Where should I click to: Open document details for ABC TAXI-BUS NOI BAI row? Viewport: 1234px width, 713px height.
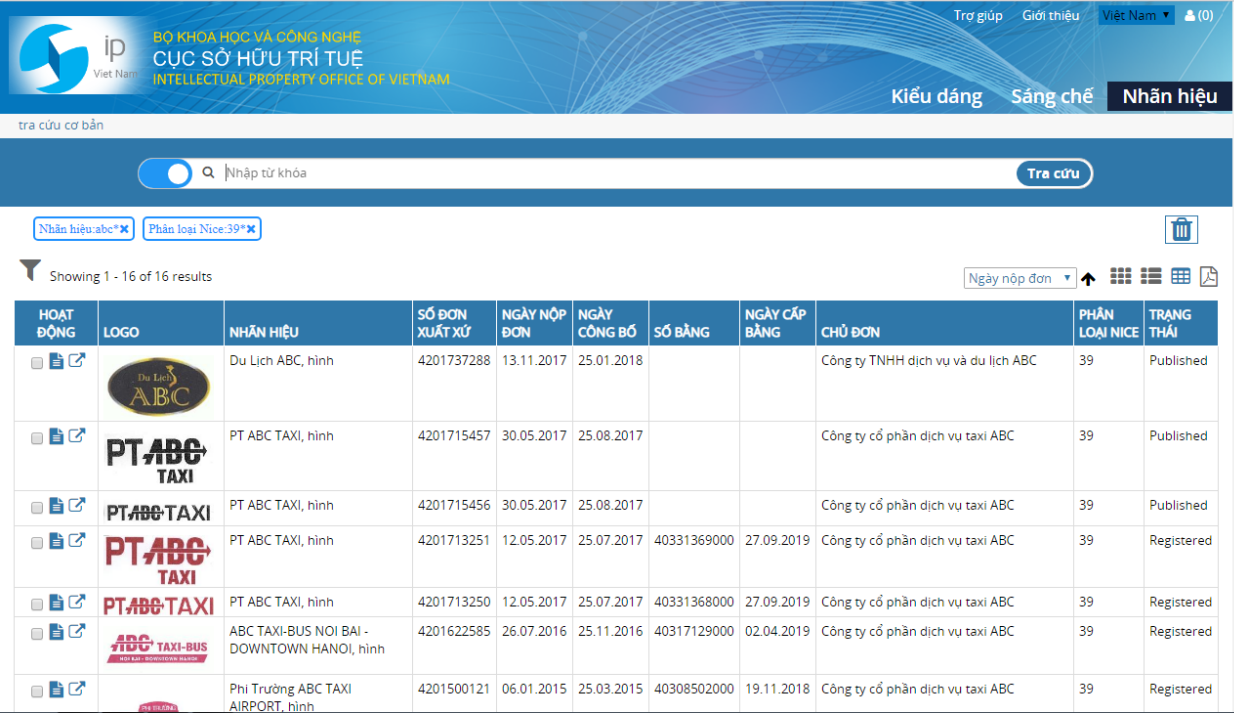point(57,632)
